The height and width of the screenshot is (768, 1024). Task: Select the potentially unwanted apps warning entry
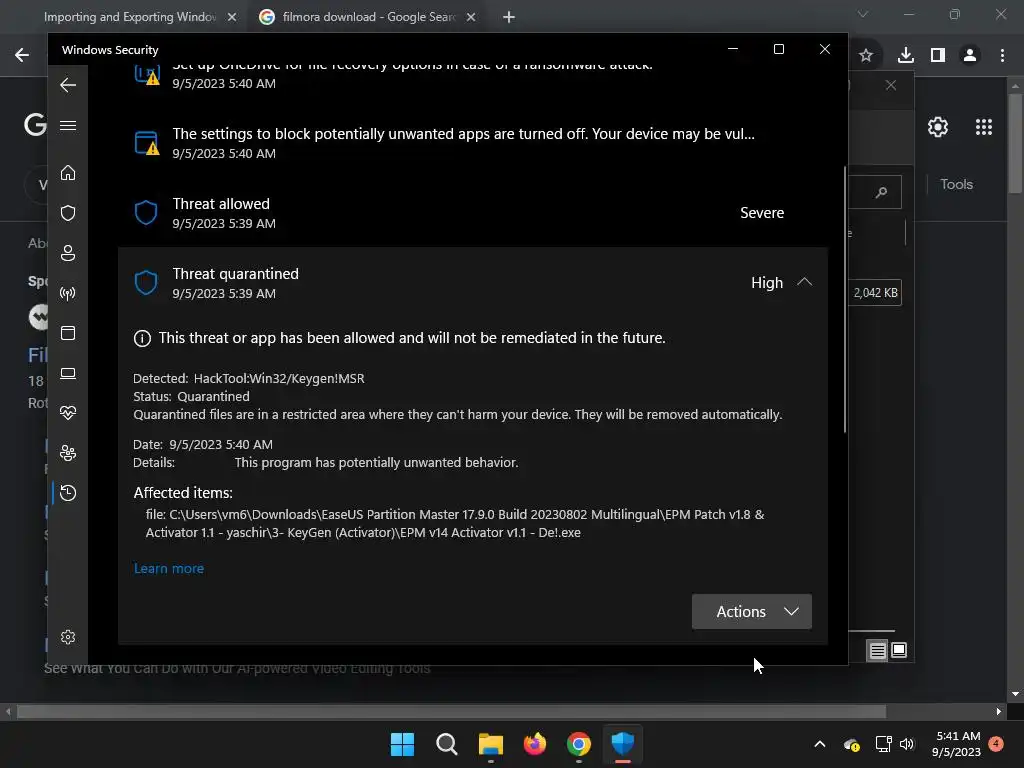pos(473,143)
